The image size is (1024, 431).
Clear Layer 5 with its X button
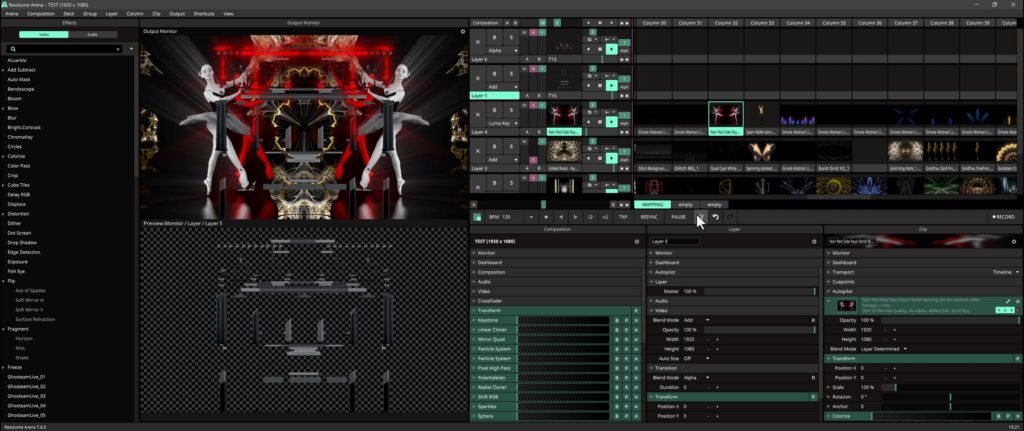(478, 78)
